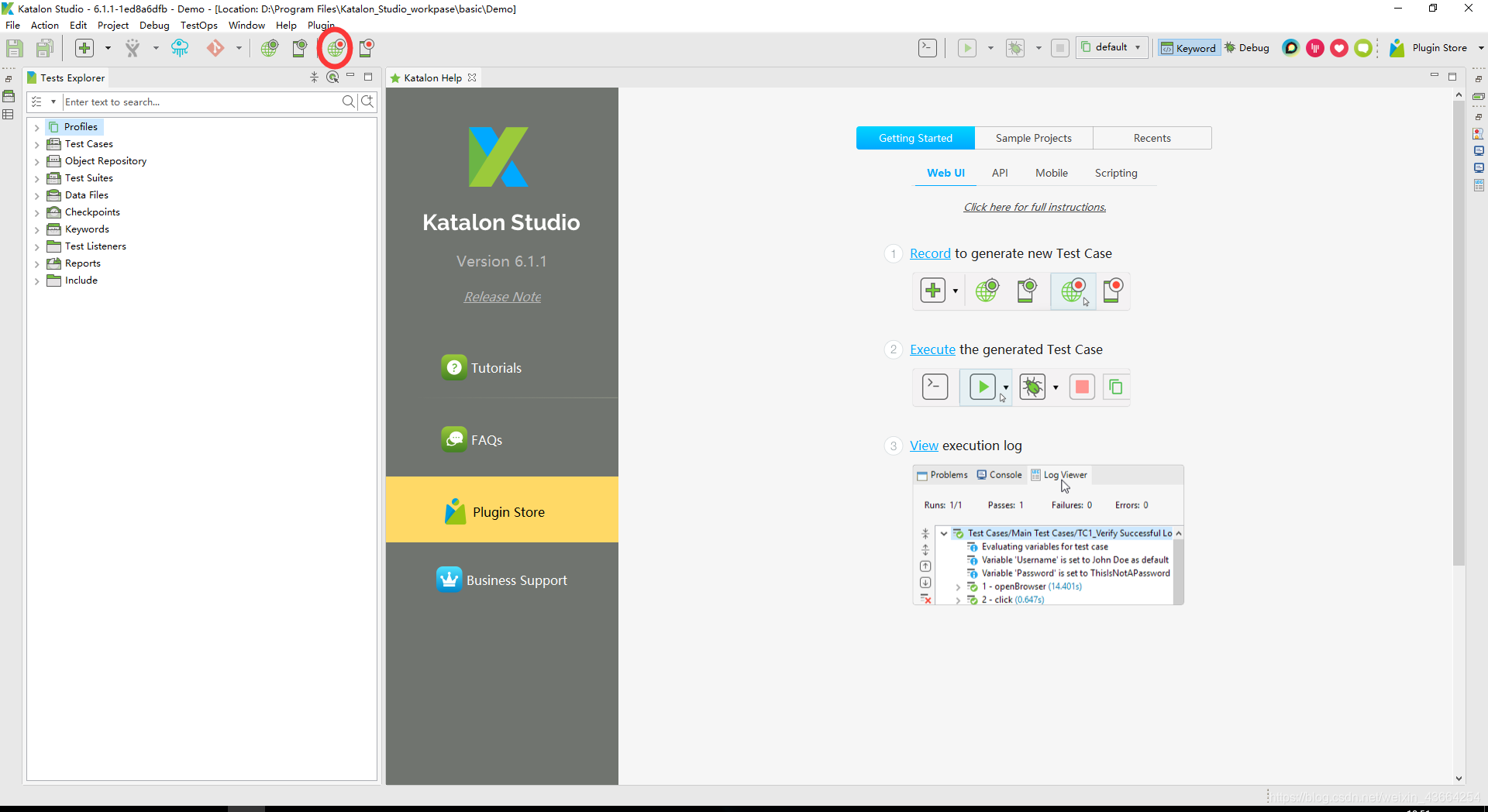Expand the Profiles tree node
Image resolution: width=1488 pixels, height=812 pixels.
point(36,127)
